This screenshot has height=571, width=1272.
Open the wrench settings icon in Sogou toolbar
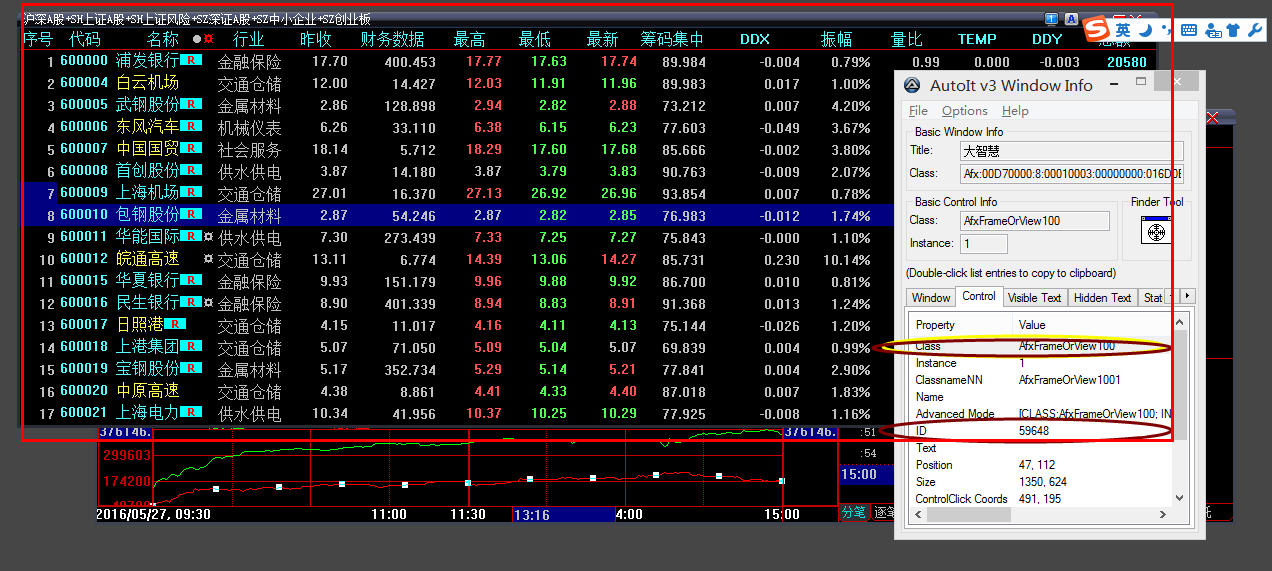(1254, 30)
